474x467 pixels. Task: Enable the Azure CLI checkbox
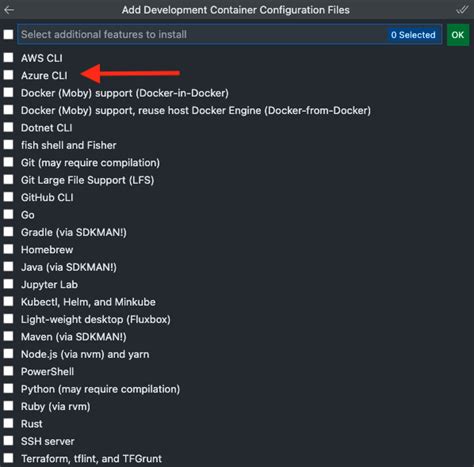tap(8, 75)
